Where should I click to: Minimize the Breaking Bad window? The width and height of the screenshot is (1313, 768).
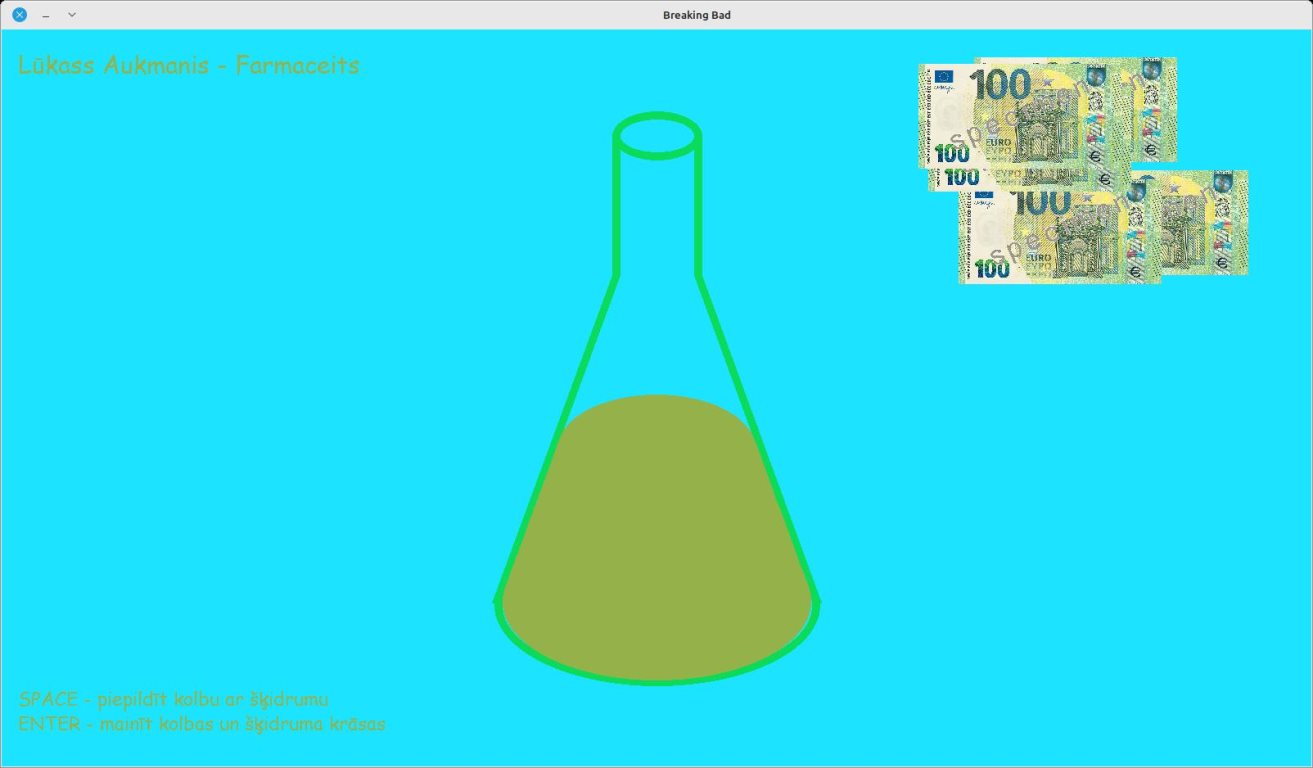[x=46, y=15]
